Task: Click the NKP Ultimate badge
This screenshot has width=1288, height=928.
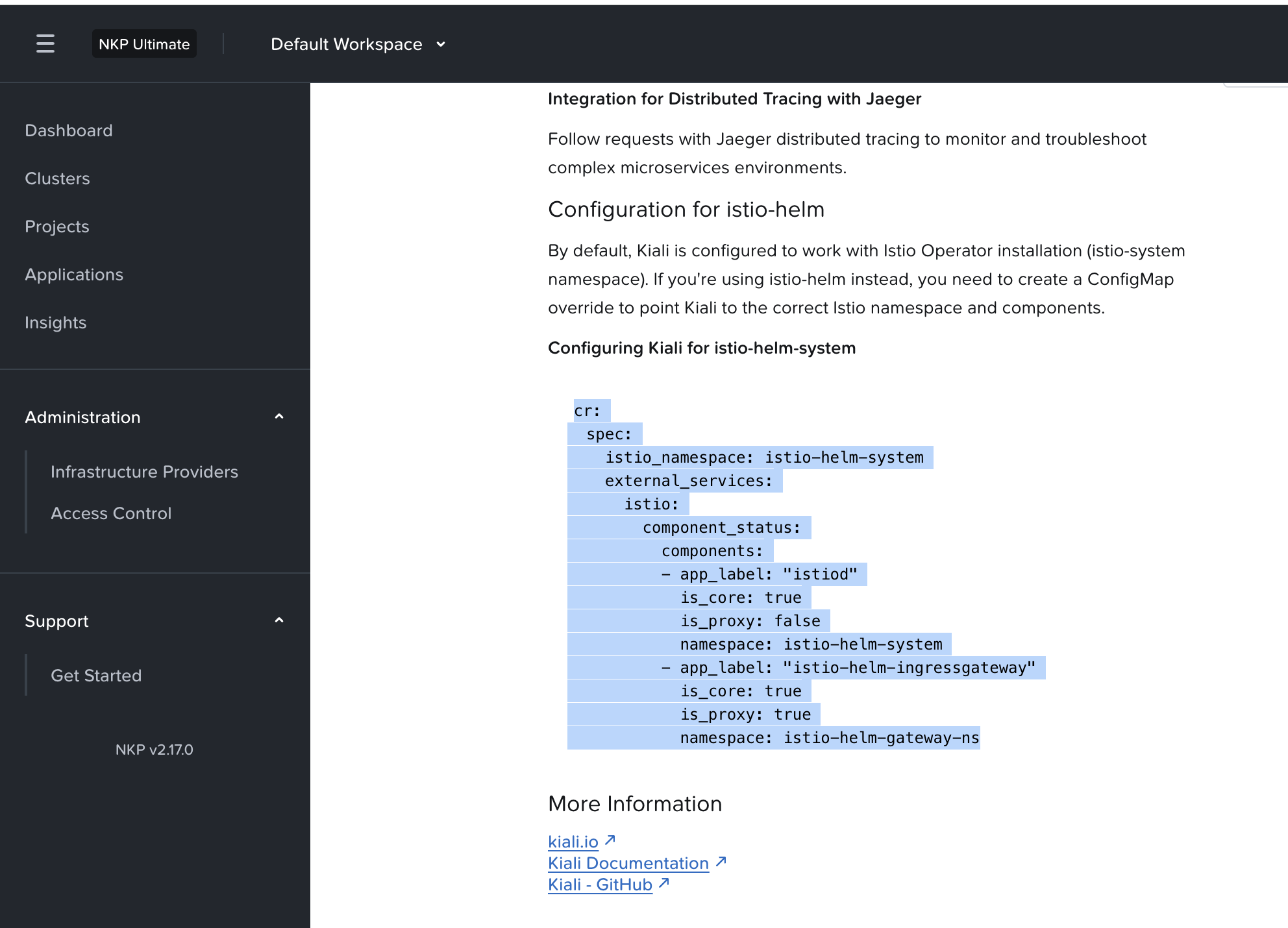Action: 144,44
